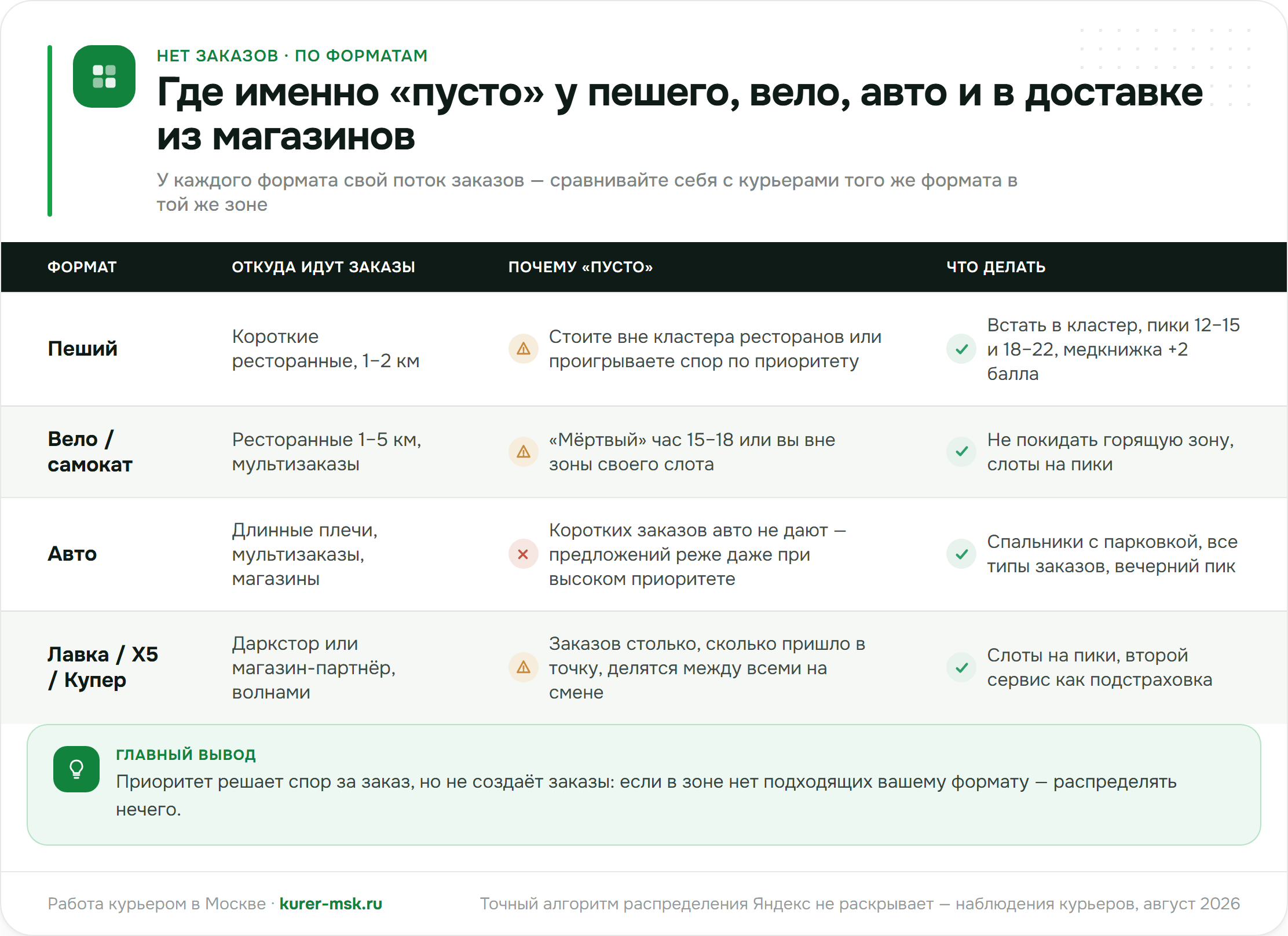
Task: Click the ФОРМАТ column header
Action: (x=82, y=267)
